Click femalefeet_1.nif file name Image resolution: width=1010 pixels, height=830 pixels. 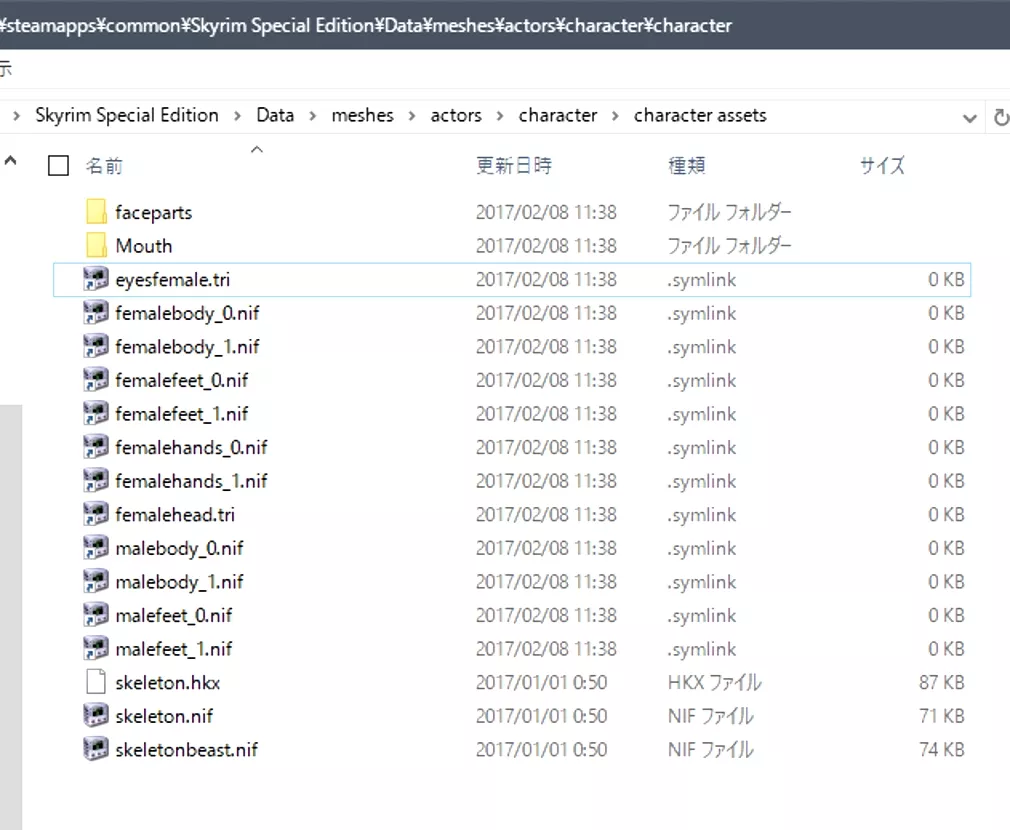(182, 413)
